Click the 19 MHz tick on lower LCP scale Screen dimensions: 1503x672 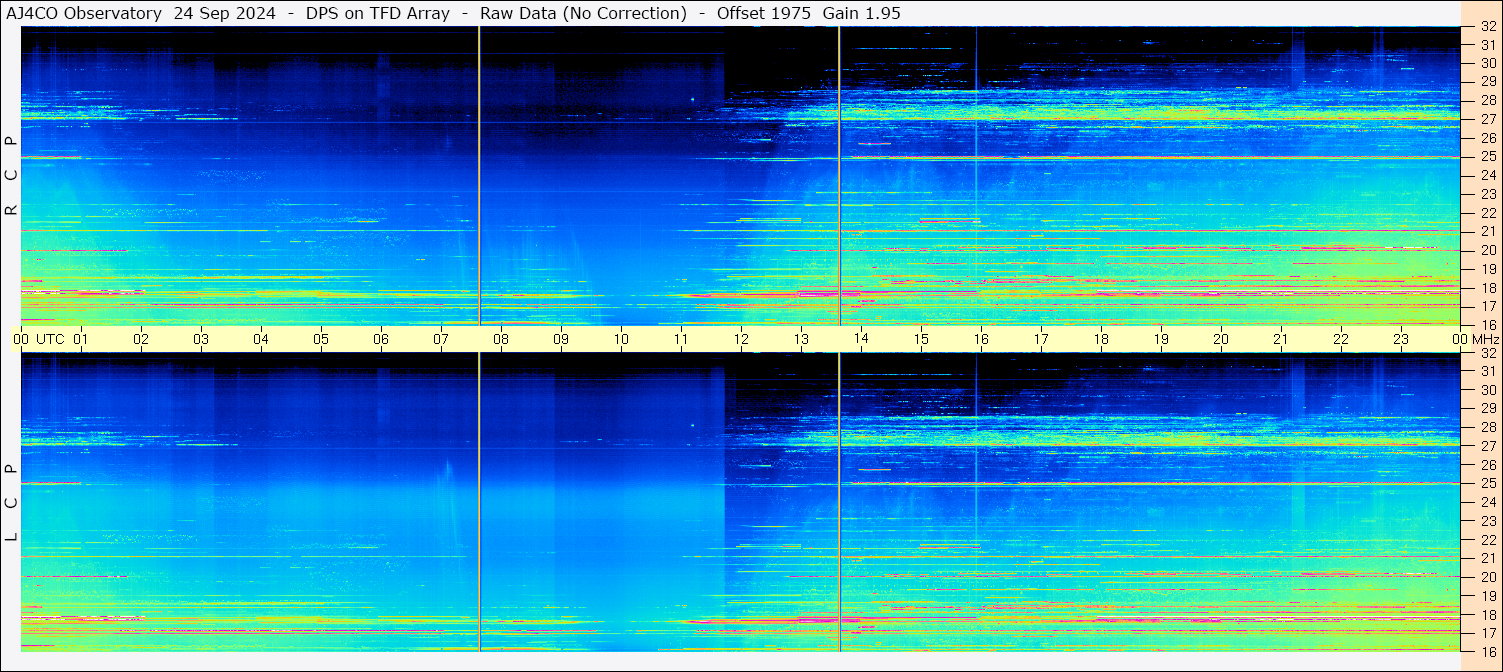point(1487,596)
